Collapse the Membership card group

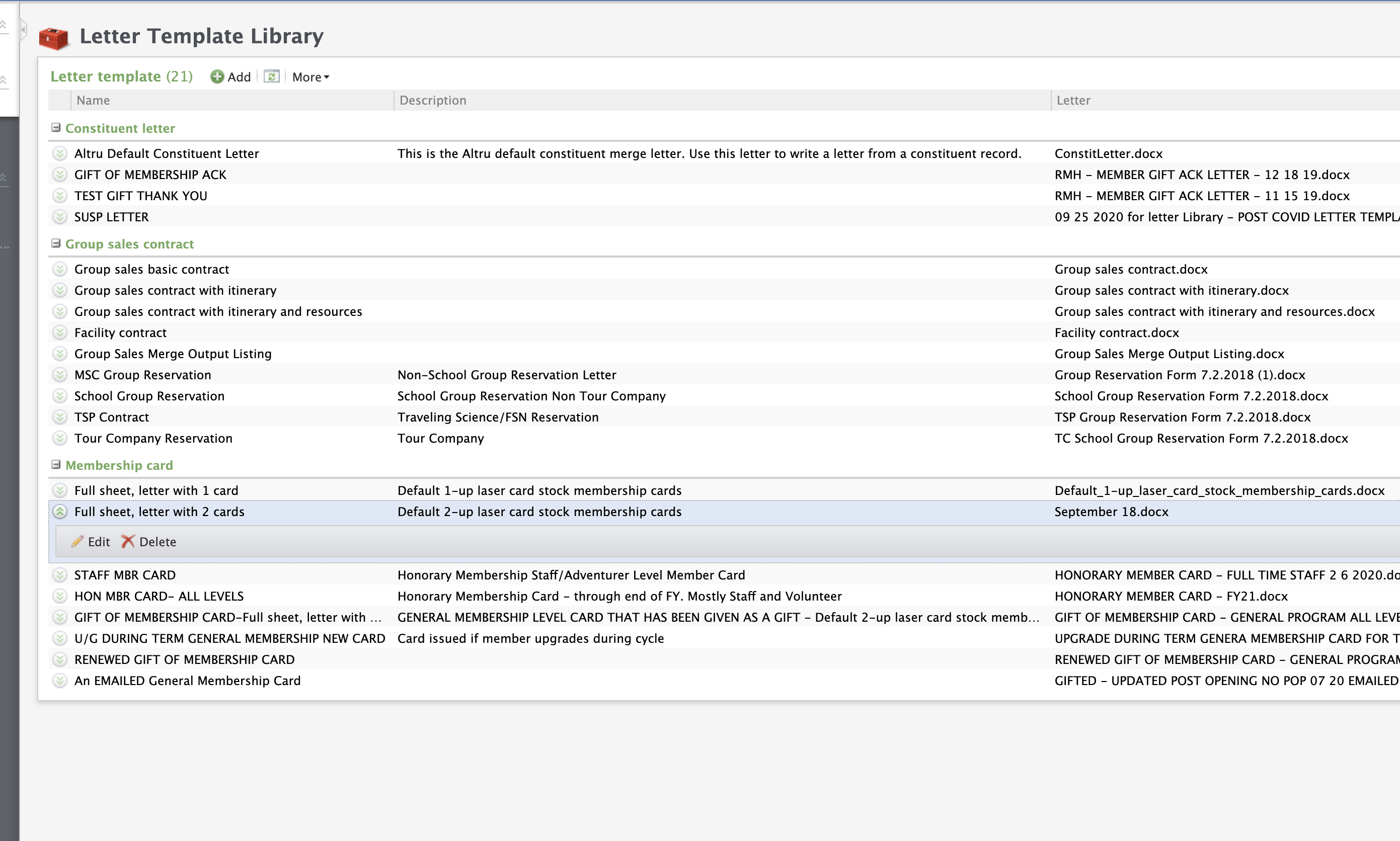pyautogui.click(x=55, y=465)
